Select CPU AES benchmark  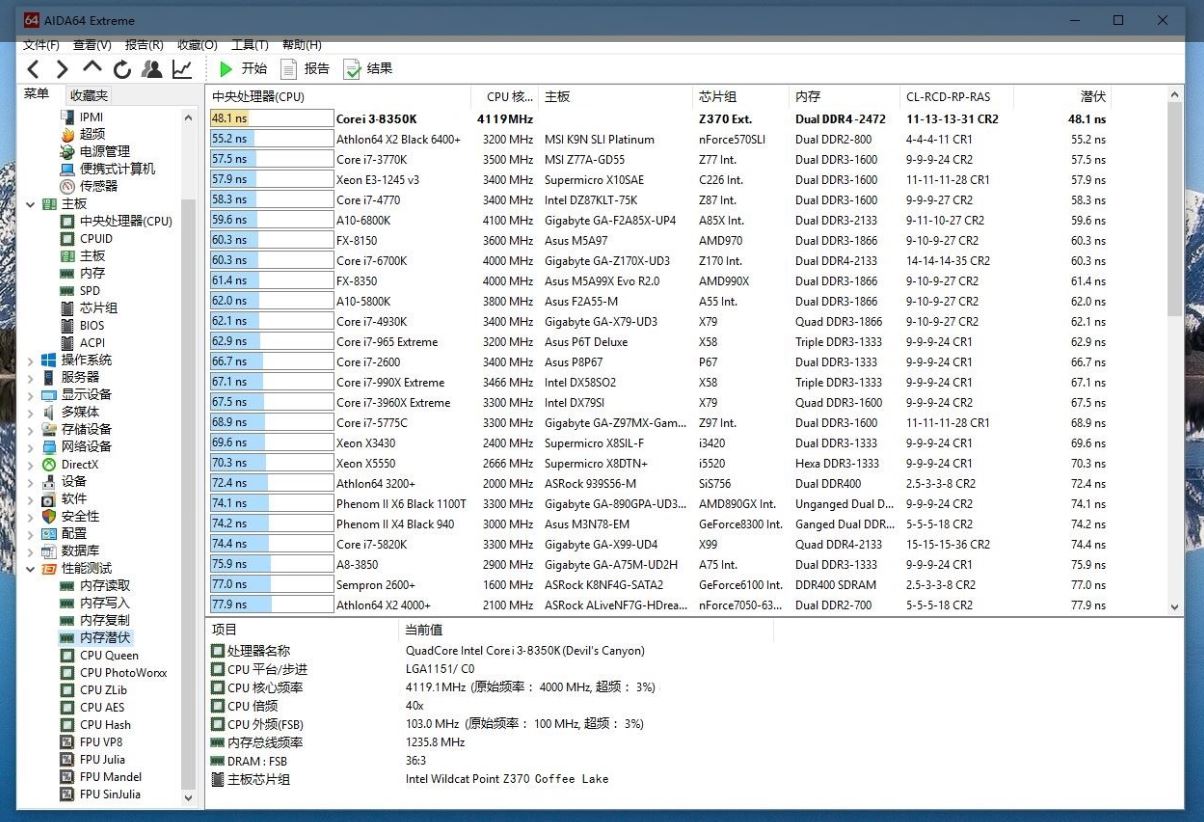pos(102,707)
